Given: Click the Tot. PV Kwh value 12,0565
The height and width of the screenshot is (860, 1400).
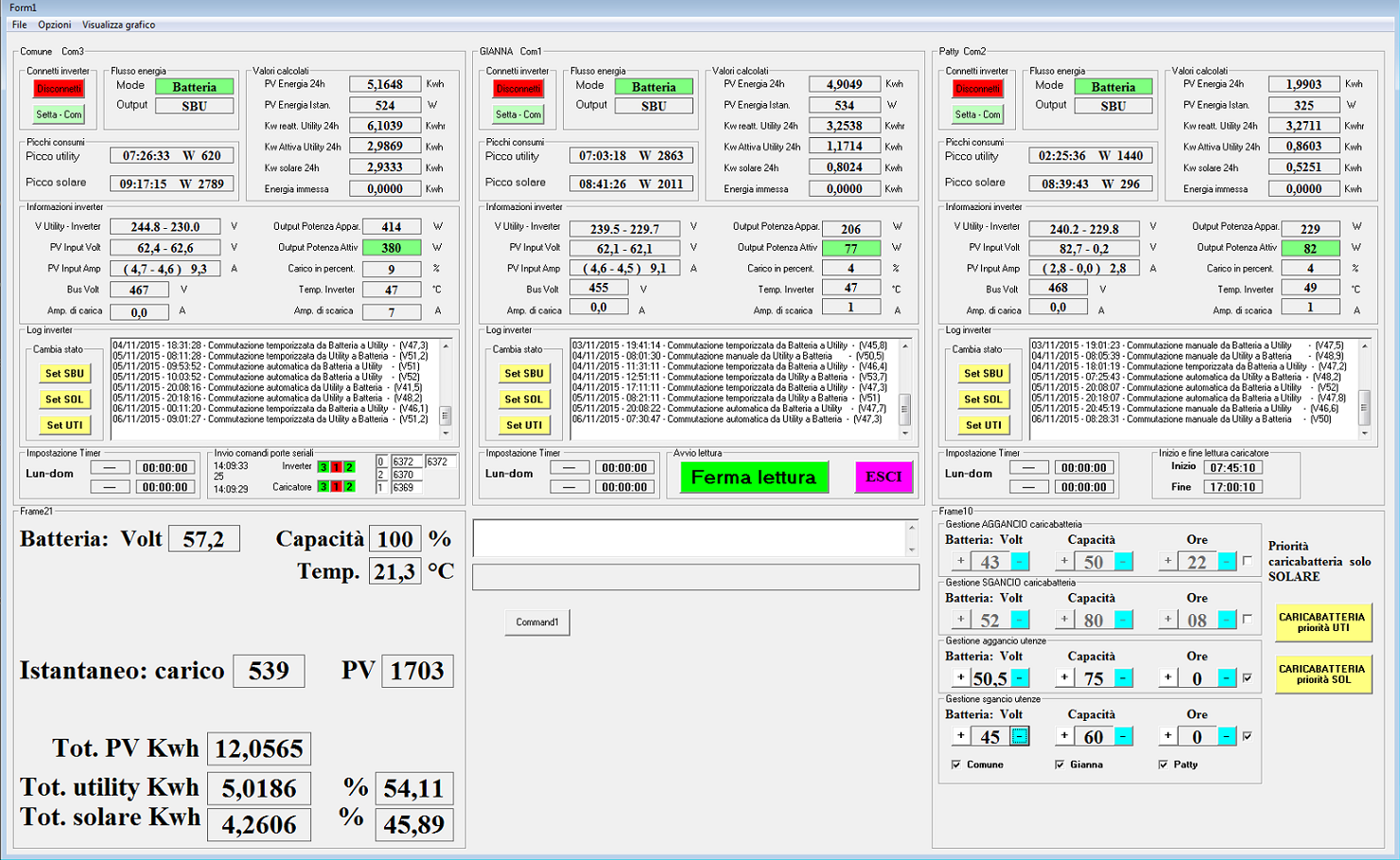Looking at the screenshot, I should [x=259, y=749].
